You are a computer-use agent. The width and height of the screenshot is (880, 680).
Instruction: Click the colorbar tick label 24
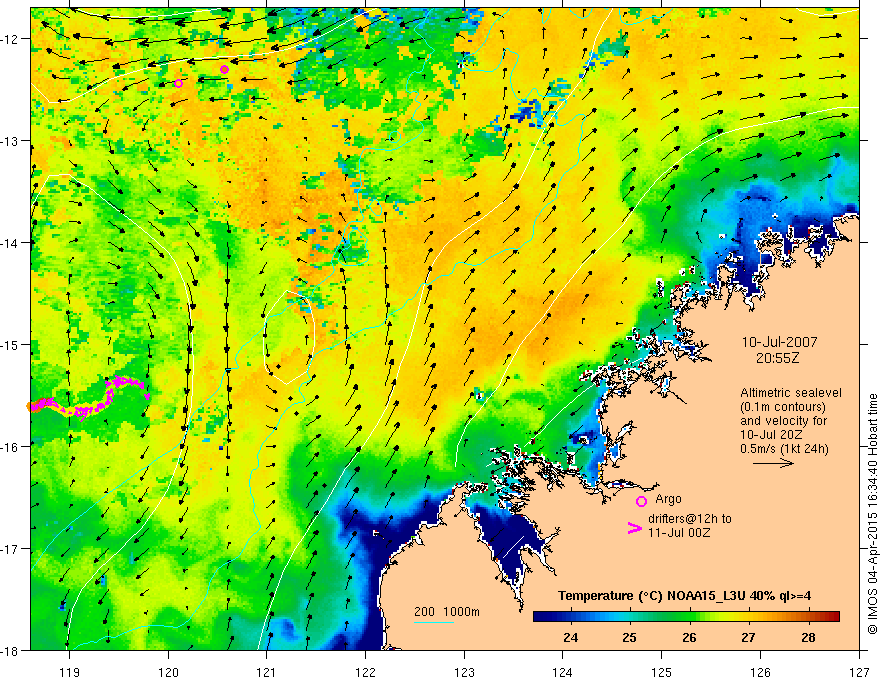[570, 637]
